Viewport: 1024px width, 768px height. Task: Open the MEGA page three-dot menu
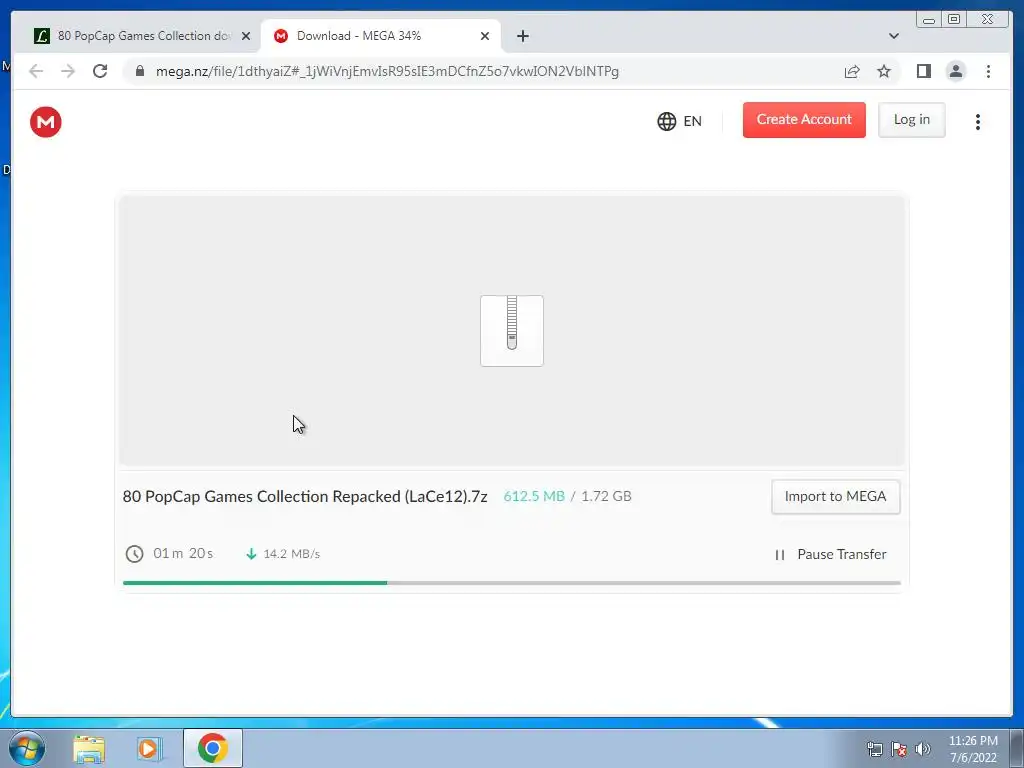click(978, 122)
